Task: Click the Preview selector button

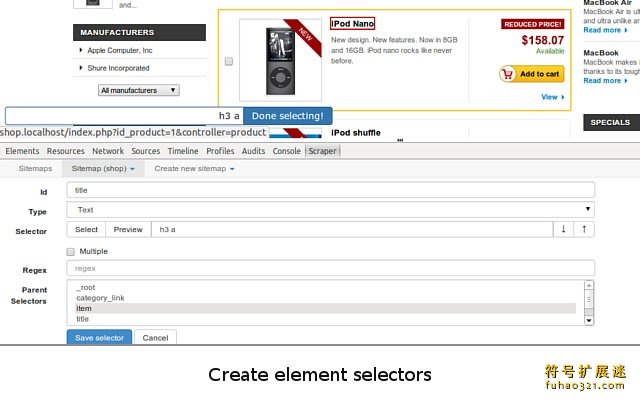Action: coord(128,229)
